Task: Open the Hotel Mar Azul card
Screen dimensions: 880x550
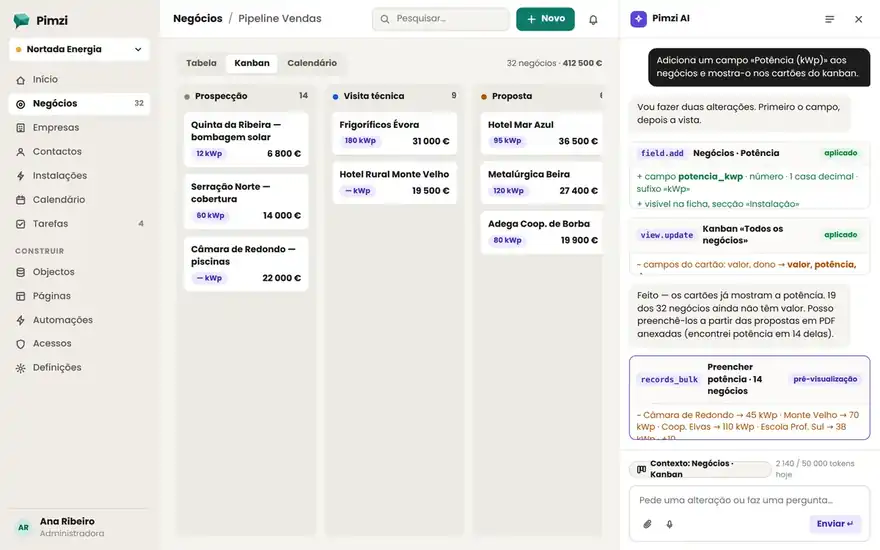Action: pos(542,134)
